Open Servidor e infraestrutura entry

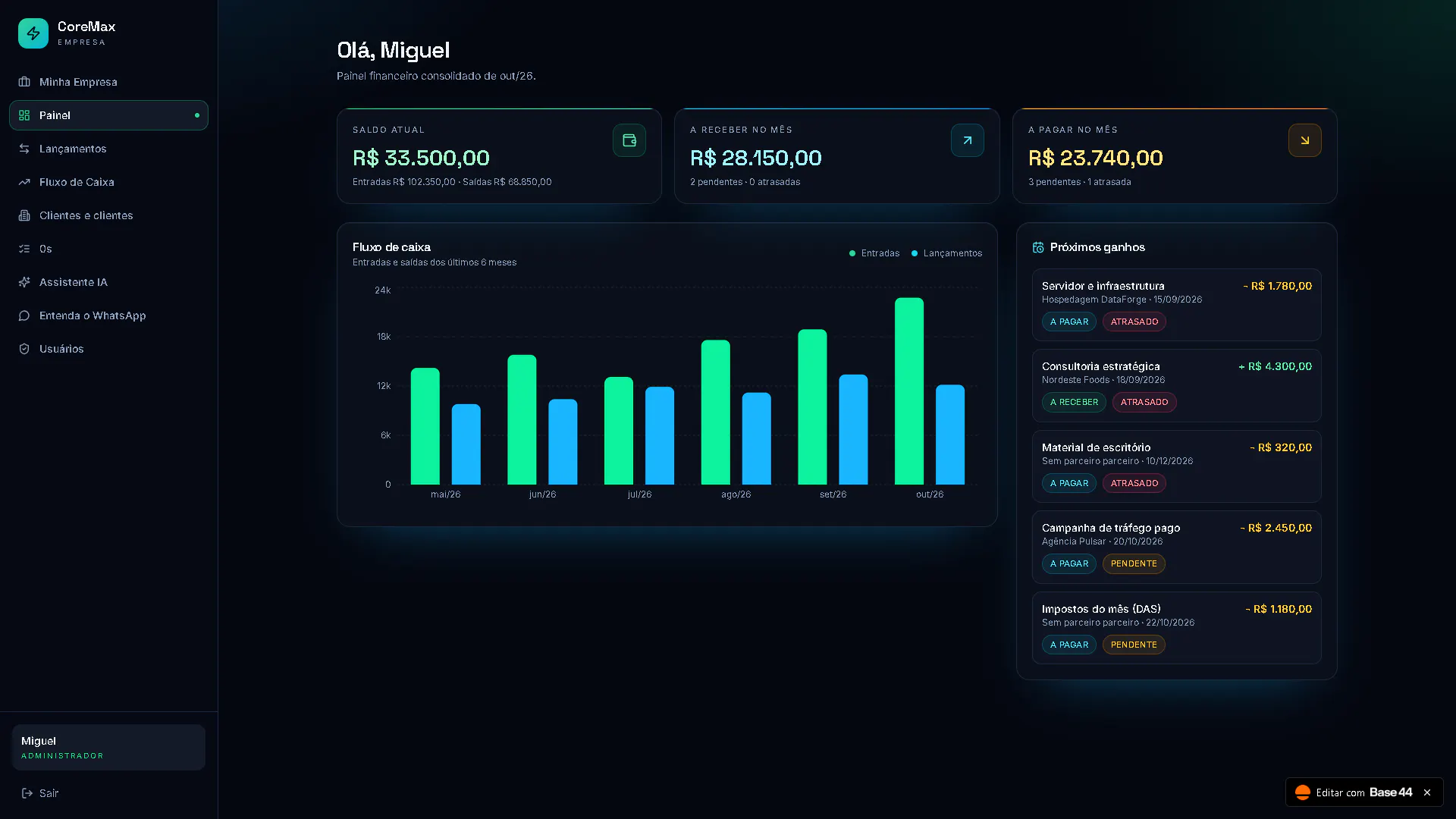pos(1176,305)
